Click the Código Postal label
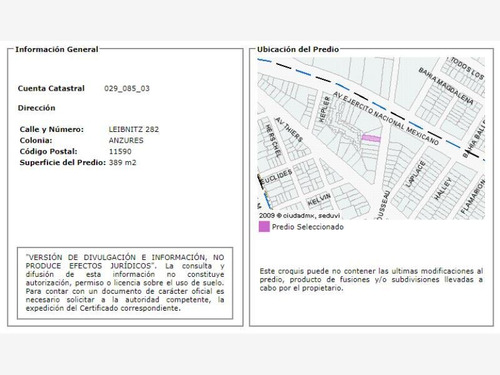Image resolution: width=500 pixels, height=375 pixels. coord(48,151)
